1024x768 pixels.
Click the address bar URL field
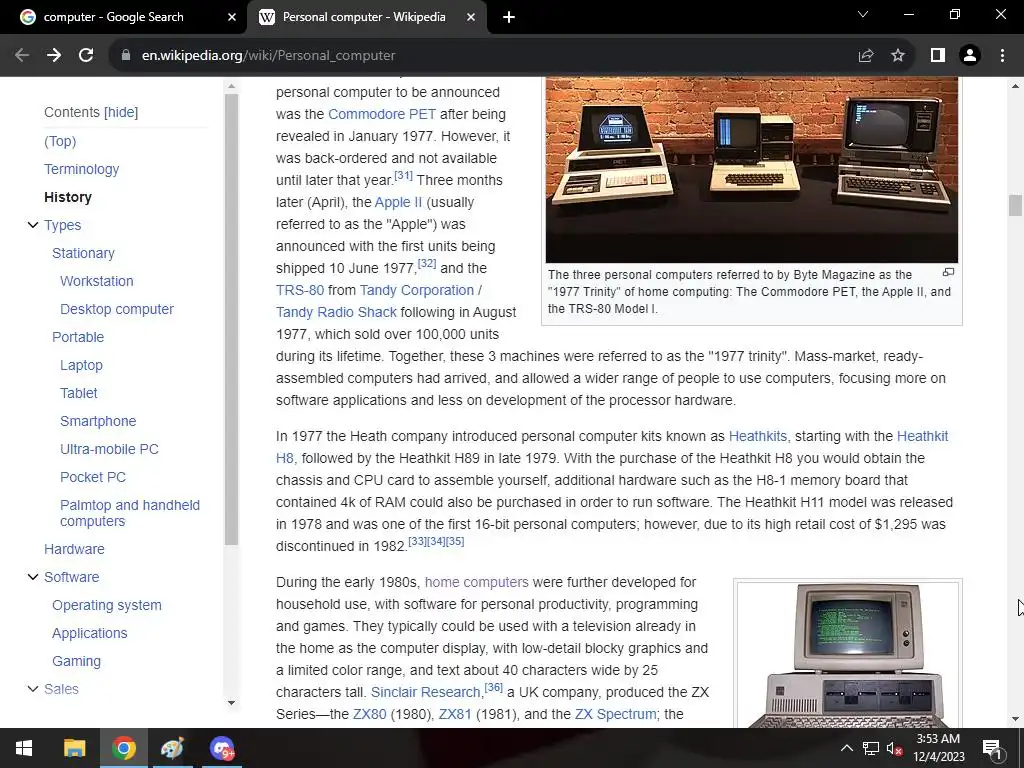[481, 56]
